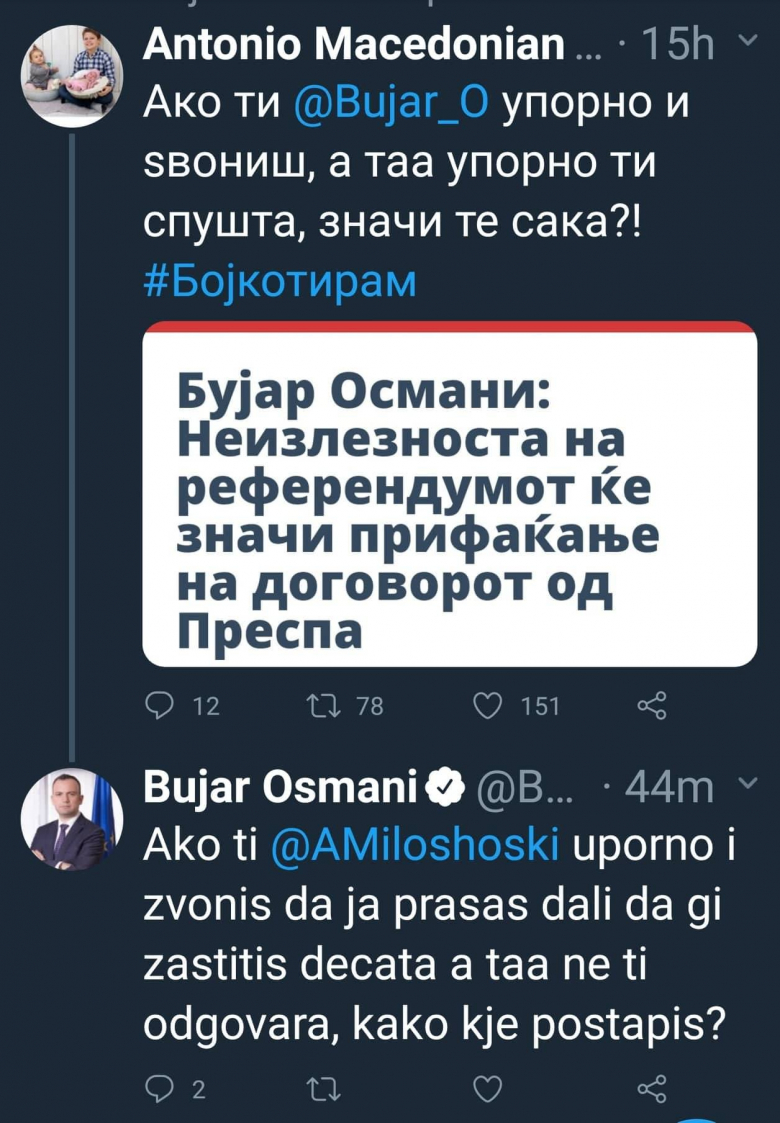Open Antonio Macedonian's profile picture
The width and height of the screenshot is (780, 1123).
(72, 78)
